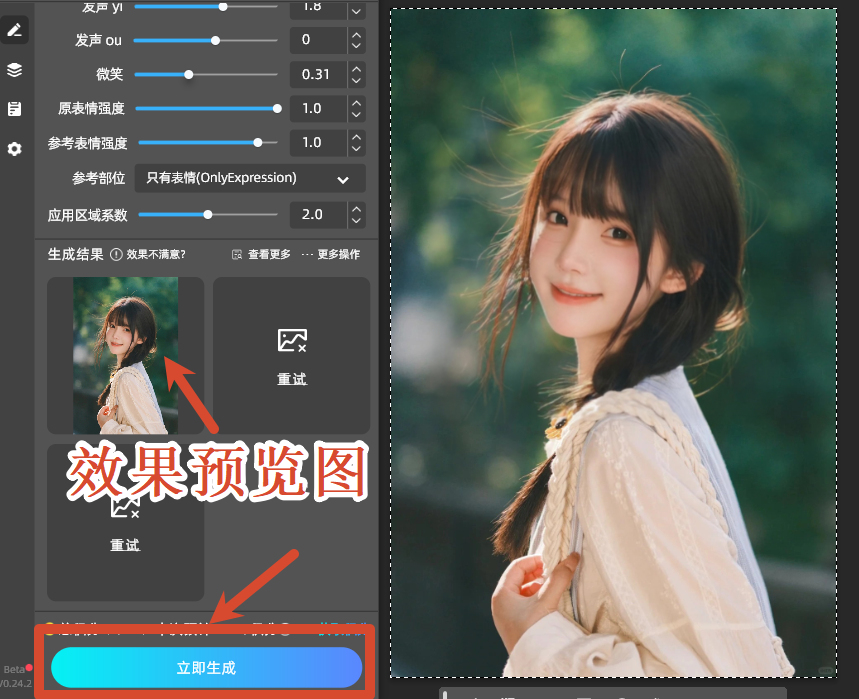Click the 立即生成 button
This screenshot has height=699, width=859.
click(207, 667)
